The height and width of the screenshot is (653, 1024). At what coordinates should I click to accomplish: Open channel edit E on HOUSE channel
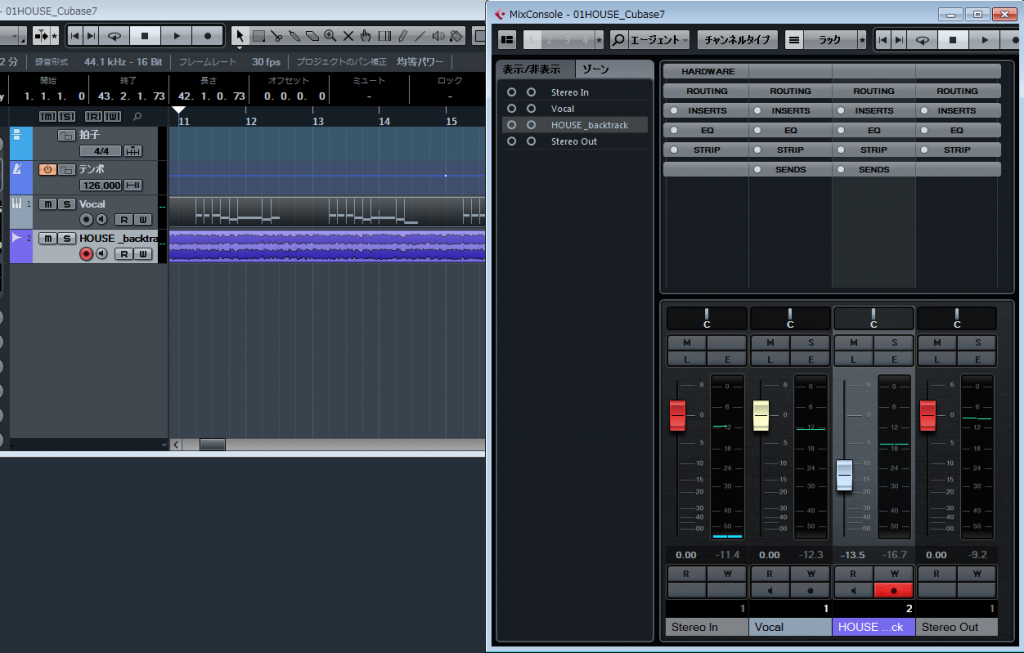point(894,359)
